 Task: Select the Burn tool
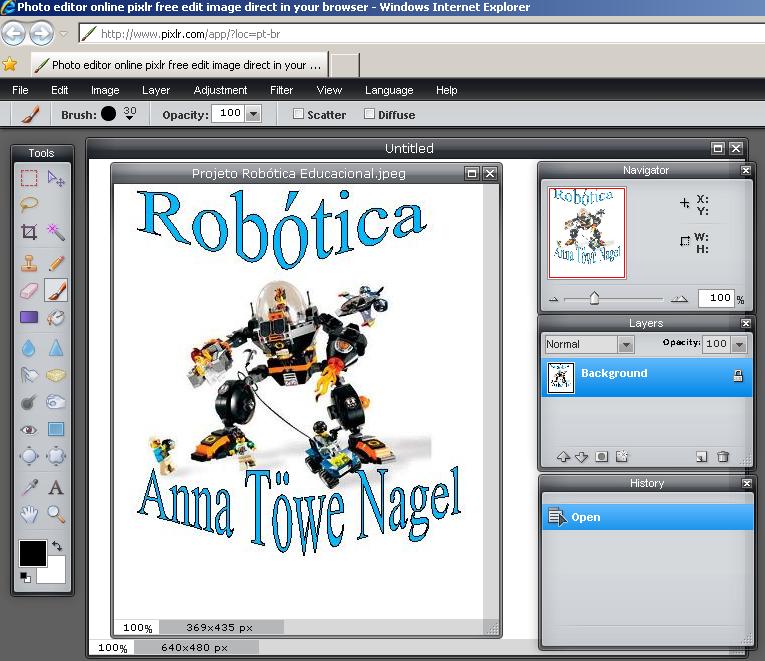pyautogui.click(x=29, y=402)
